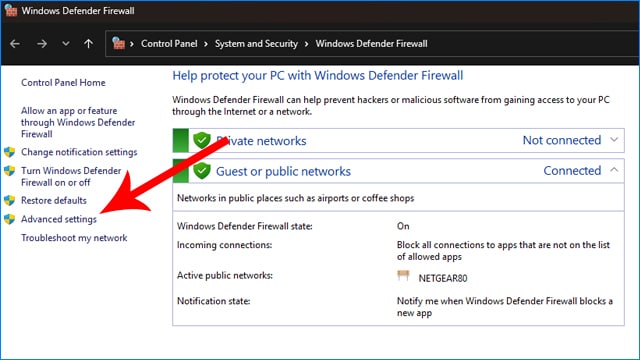Open Change notification settings link
The width and height of the screenshot is (640, 360).
pos(79,152)
